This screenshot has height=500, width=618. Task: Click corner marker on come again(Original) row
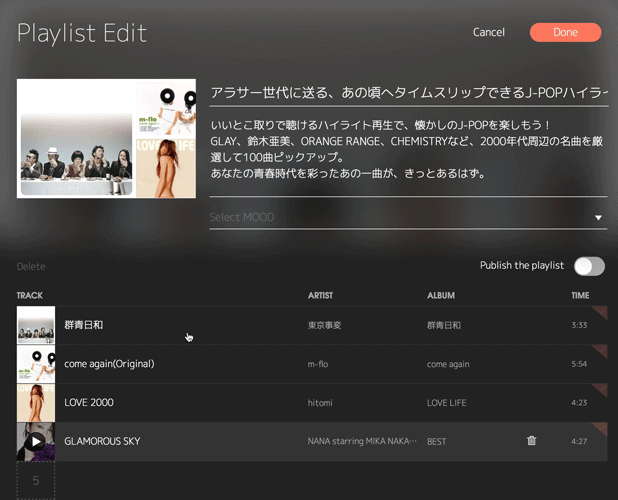[x=601, y=351]
